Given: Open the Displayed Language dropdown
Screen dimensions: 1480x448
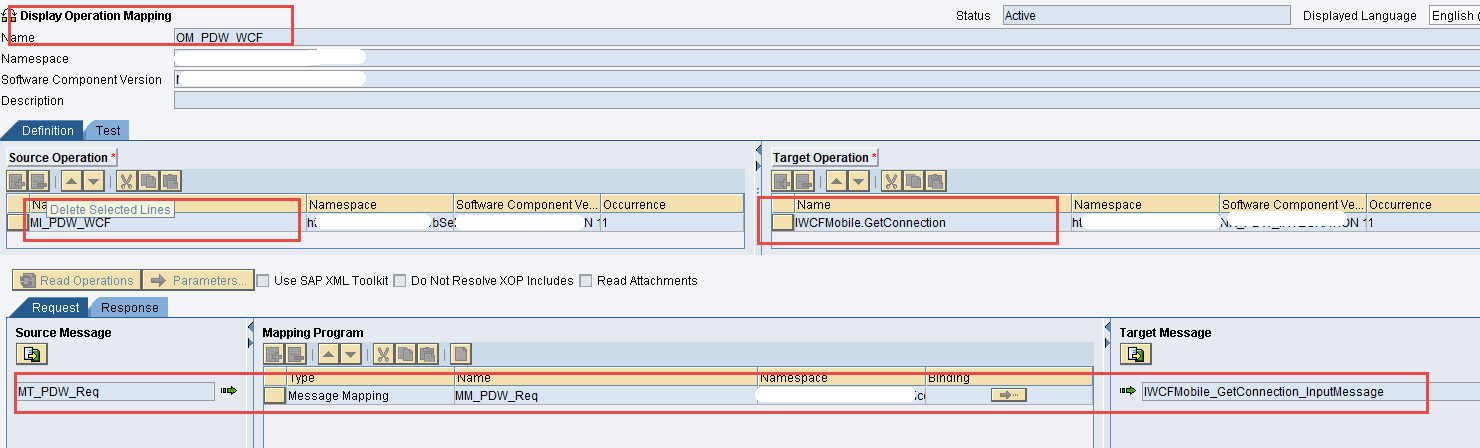Looking at the screenshot, I should (x=1452, y=16).
